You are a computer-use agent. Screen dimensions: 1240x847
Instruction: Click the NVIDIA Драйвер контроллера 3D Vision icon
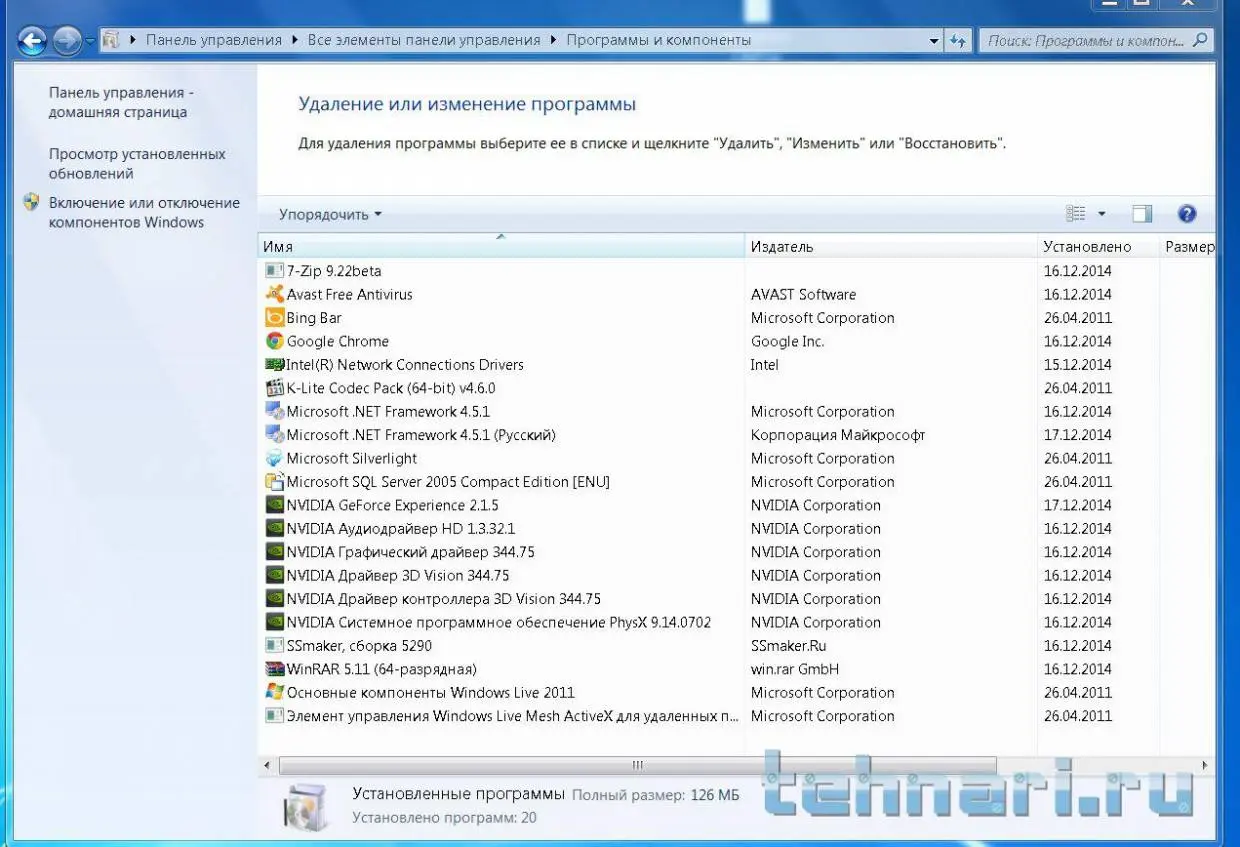point(274,599)
